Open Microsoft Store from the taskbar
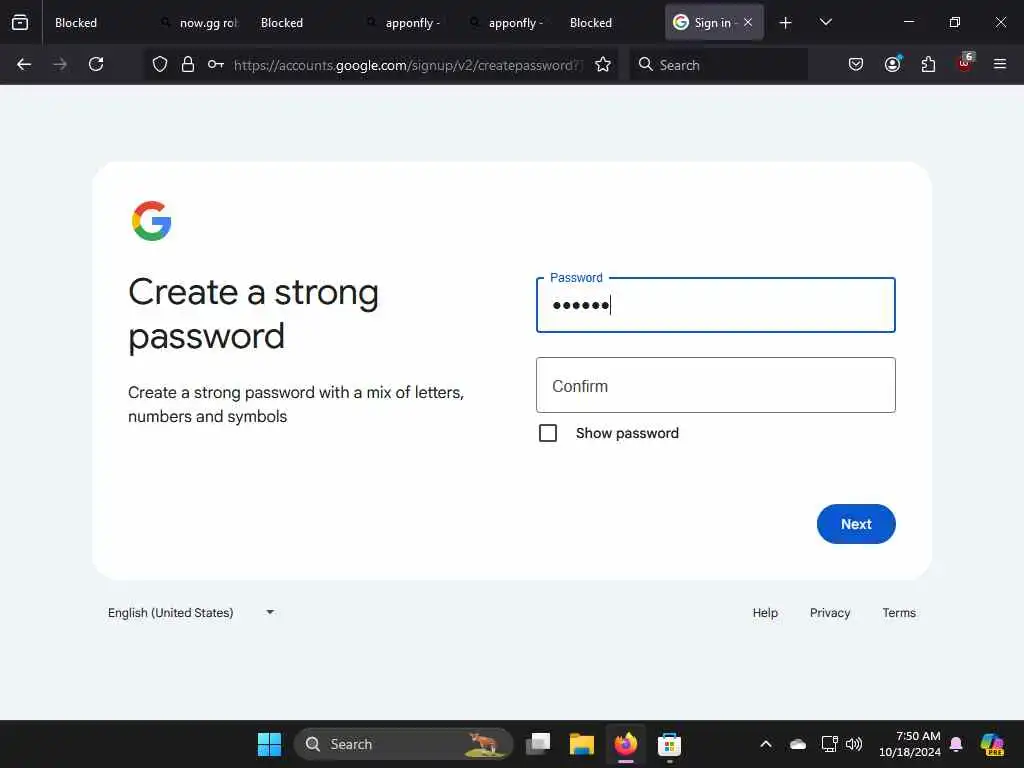This screenshot has width=1024, height=768. [669, 744]
